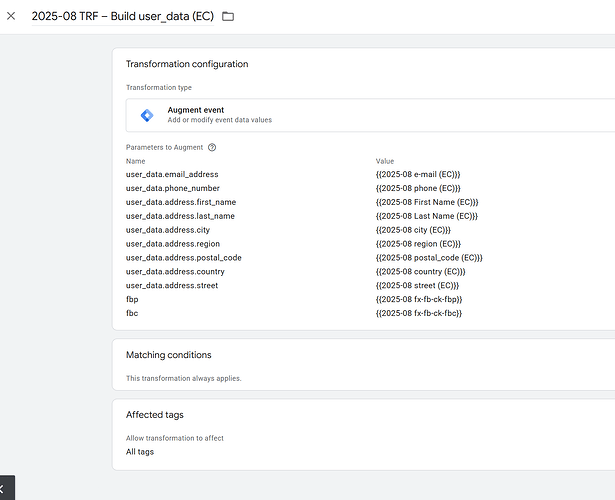Close the transformation editor with the X
This screenshot has width=615, height=500.
pos(11,16)
